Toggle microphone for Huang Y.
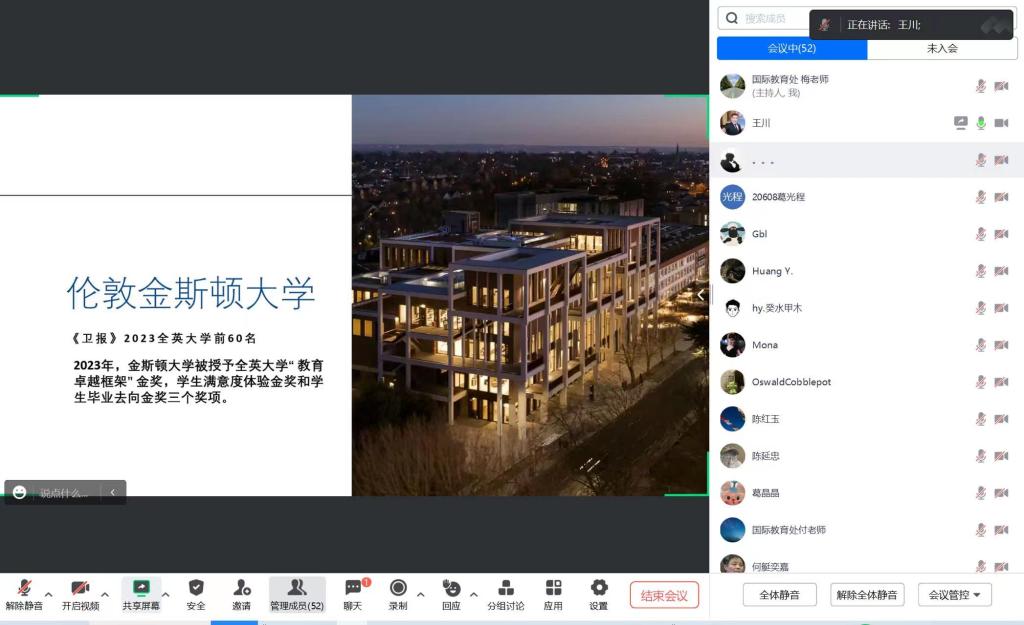Image resolution: width=1024 pixels, height=625 pixels. (x=981, y=270)
